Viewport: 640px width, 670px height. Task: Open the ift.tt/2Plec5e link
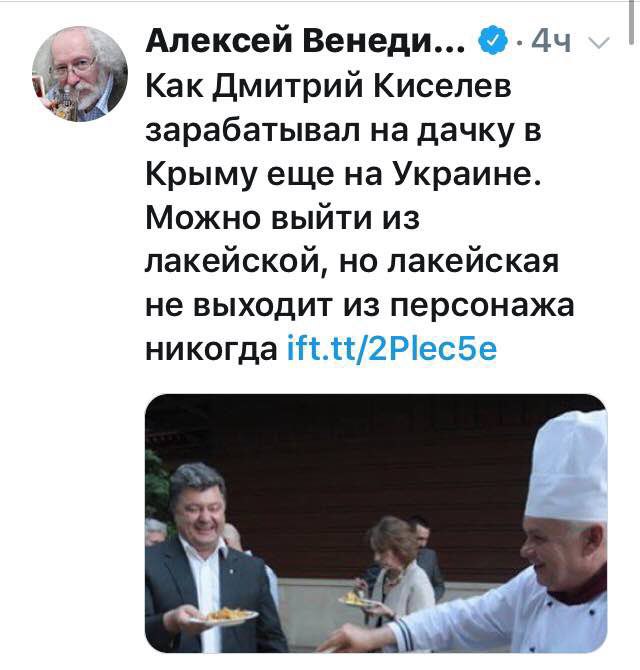(x=392, y=349)
